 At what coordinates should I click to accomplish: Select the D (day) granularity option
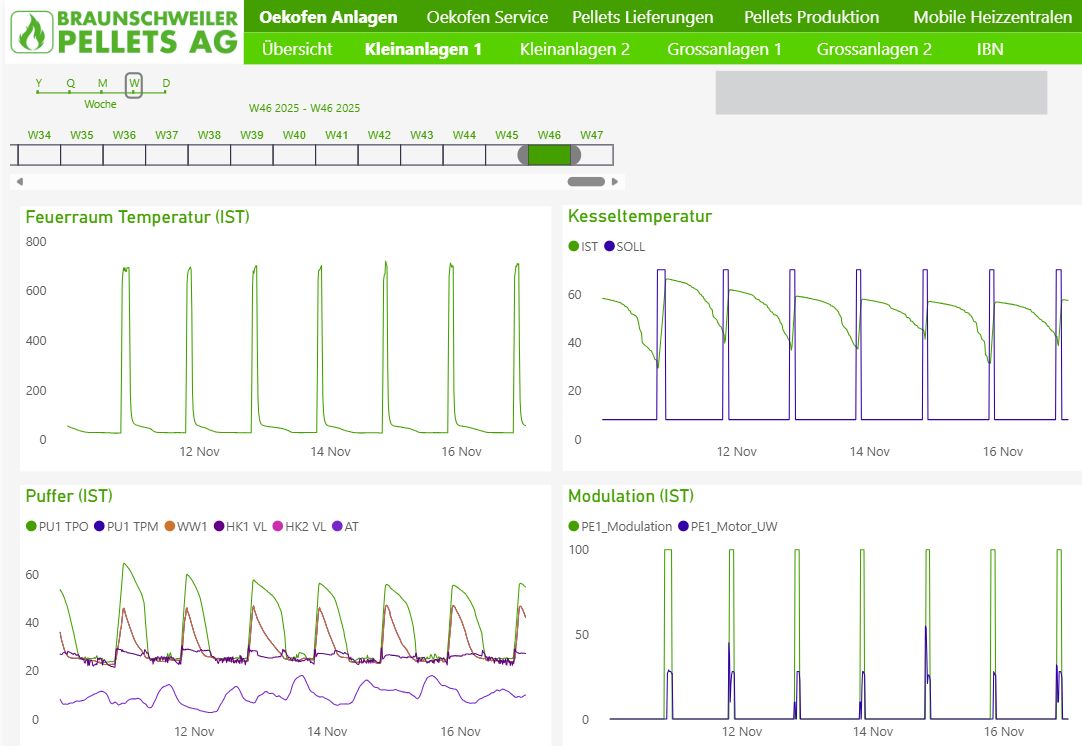tap(166, 90)
